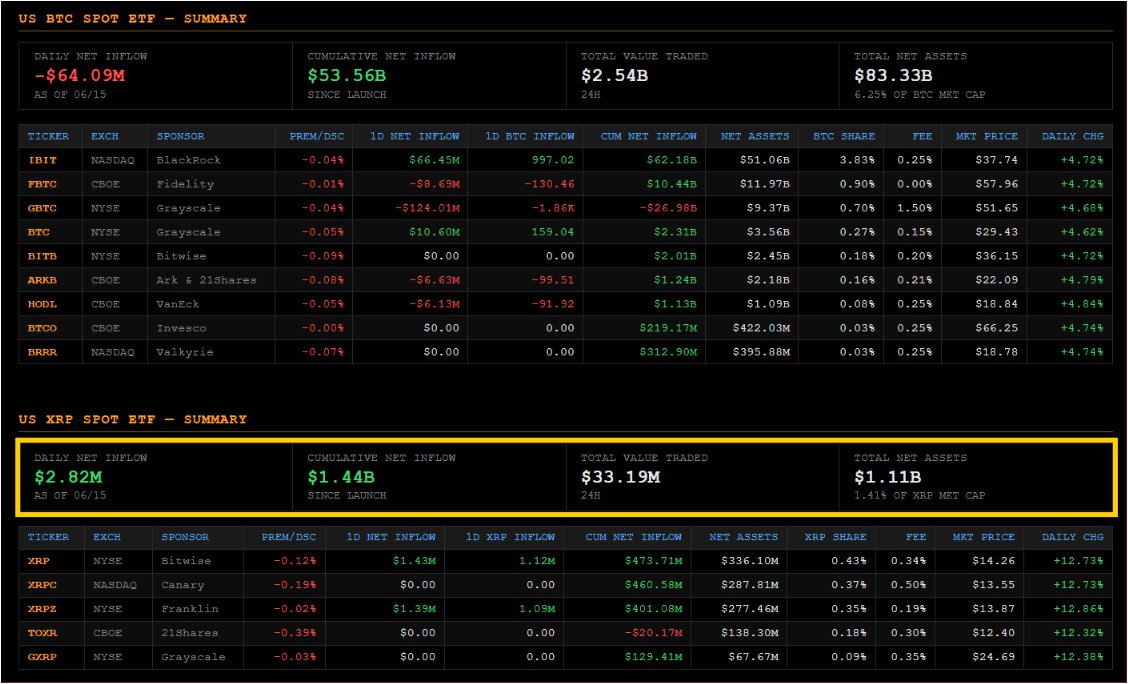
Task: Select the $1.11B XRP total net assets
Action: pos(888,477)
